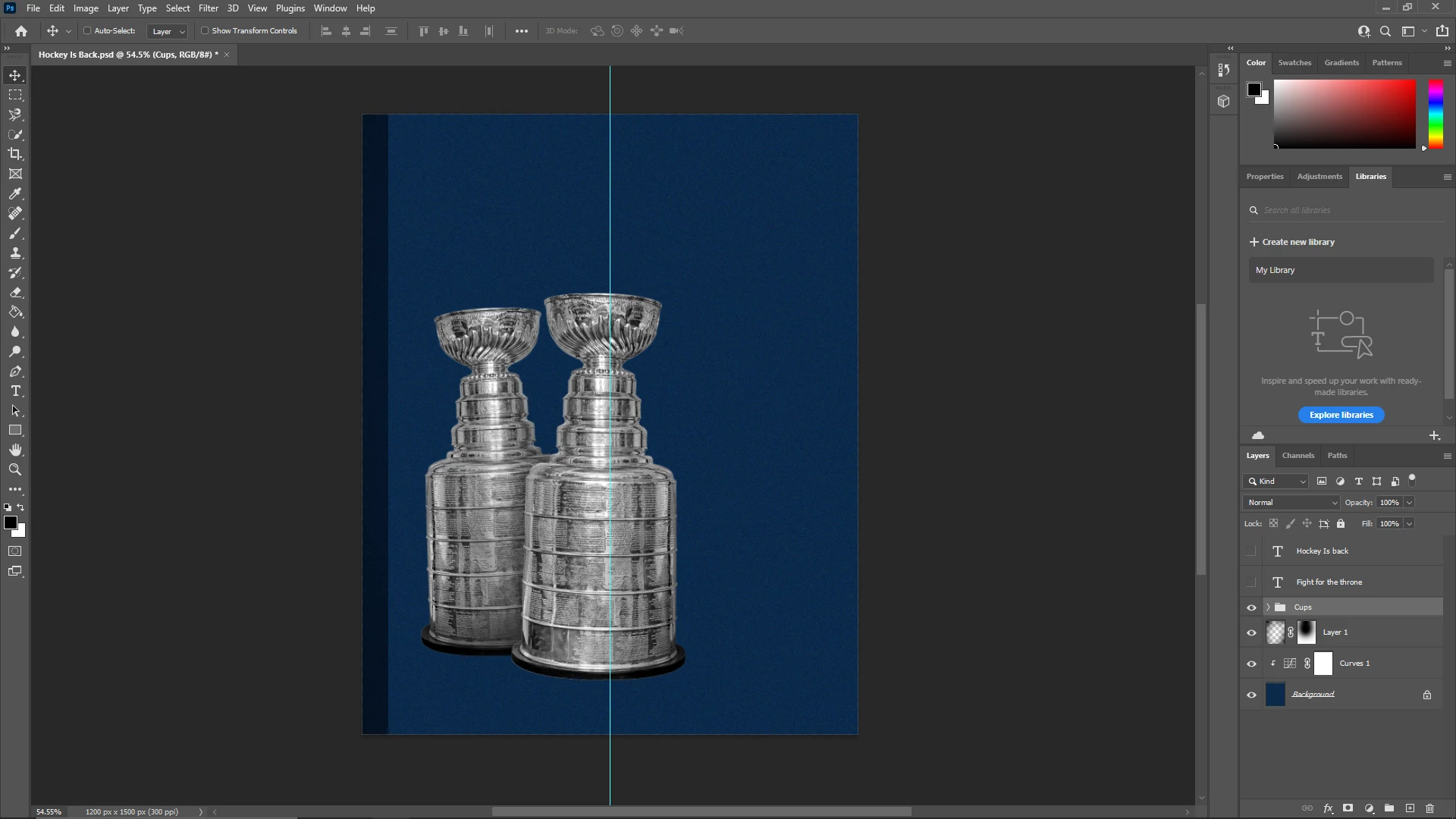Screen dimensions: 1456x819
Task: Switch to the Channels tab
Action: pyautogui.click(x=1298, y=456)
